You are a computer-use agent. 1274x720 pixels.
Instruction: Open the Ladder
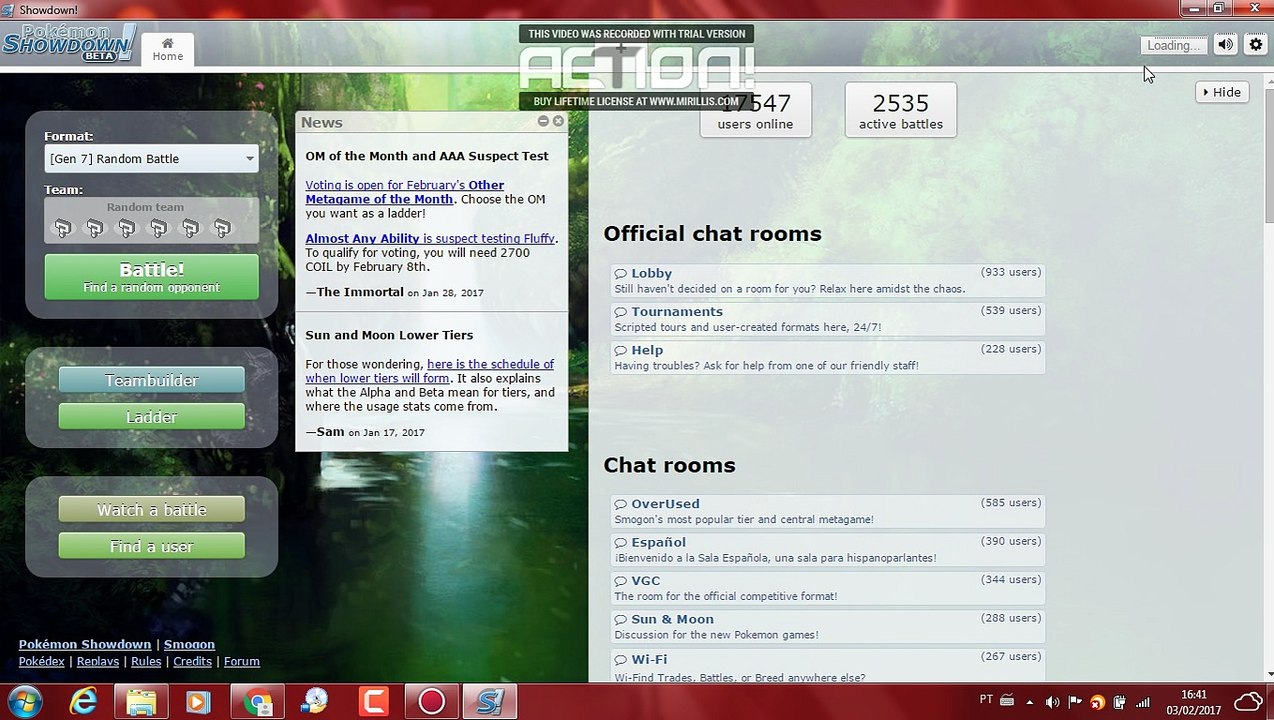(151, 417)
